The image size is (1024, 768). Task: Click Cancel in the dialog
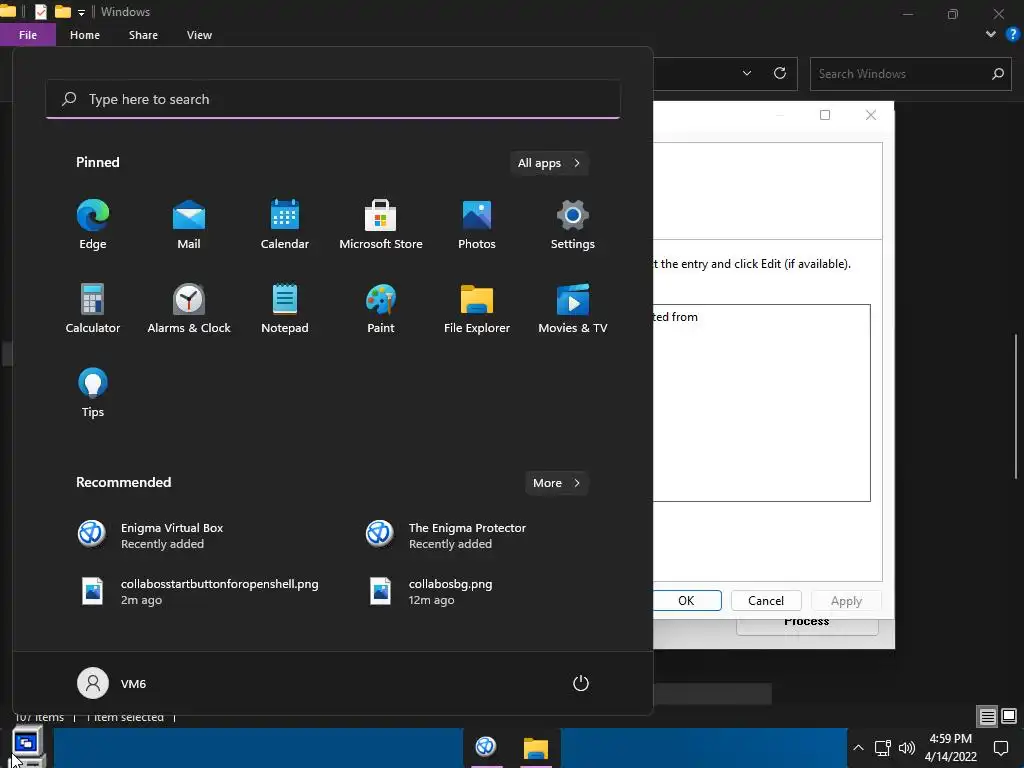point(766,600)
